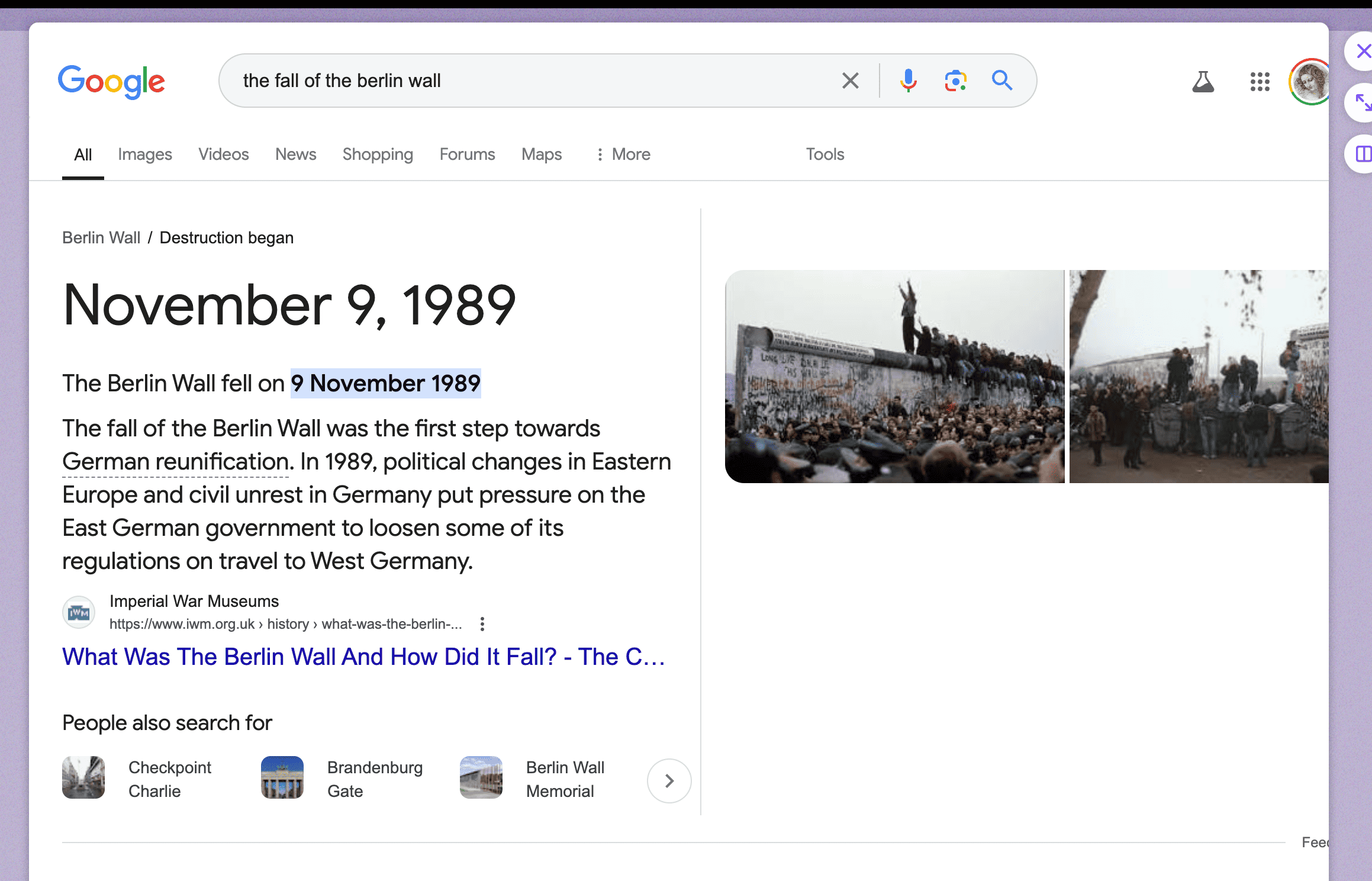The height and width of the screenshot is (881, 1372).
Task: Click into the search text field
Action: coord(533,81)
